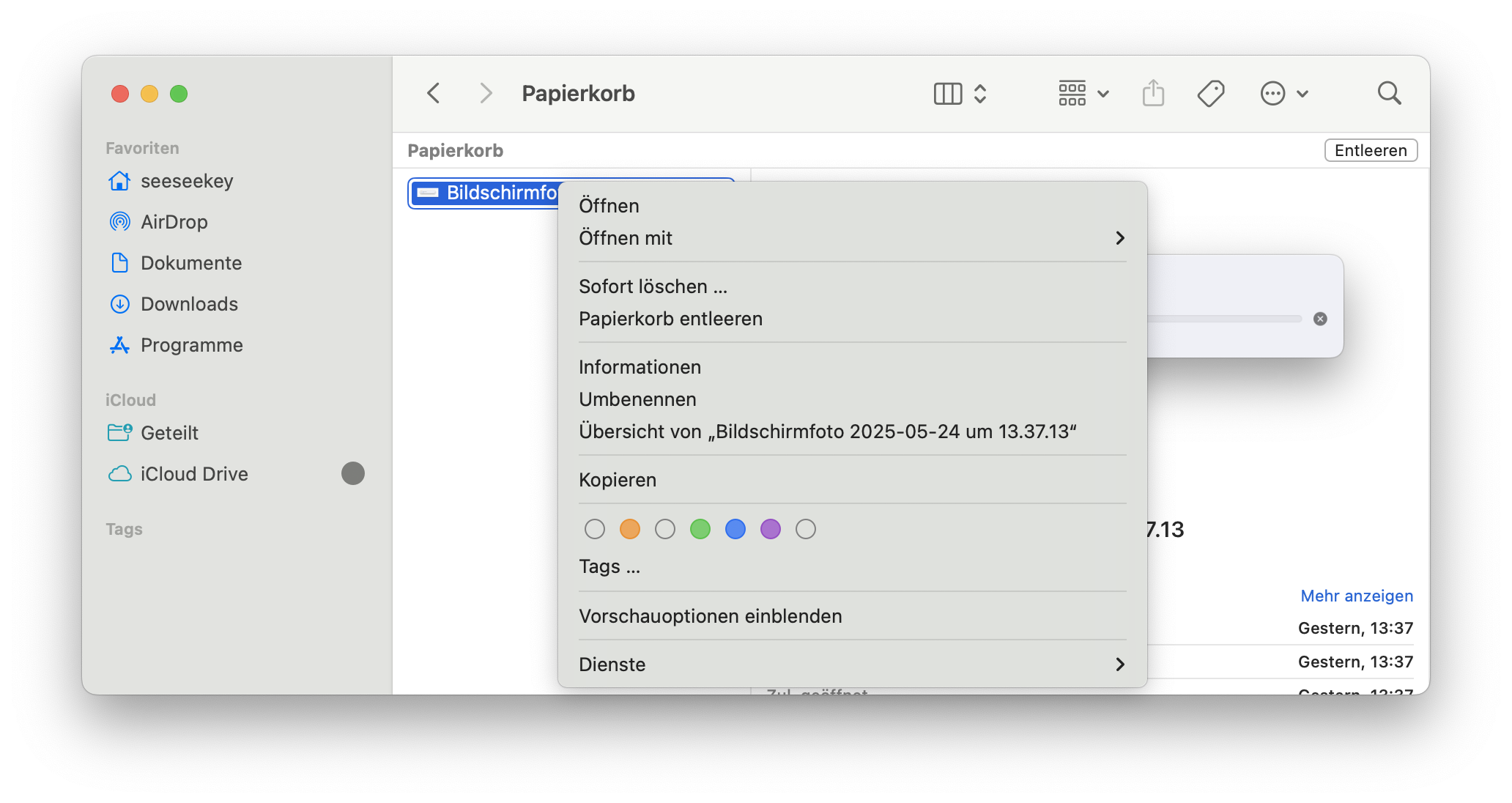Open Downloads folder in sidebar
1512x803 pixels.
pos(189,304)
